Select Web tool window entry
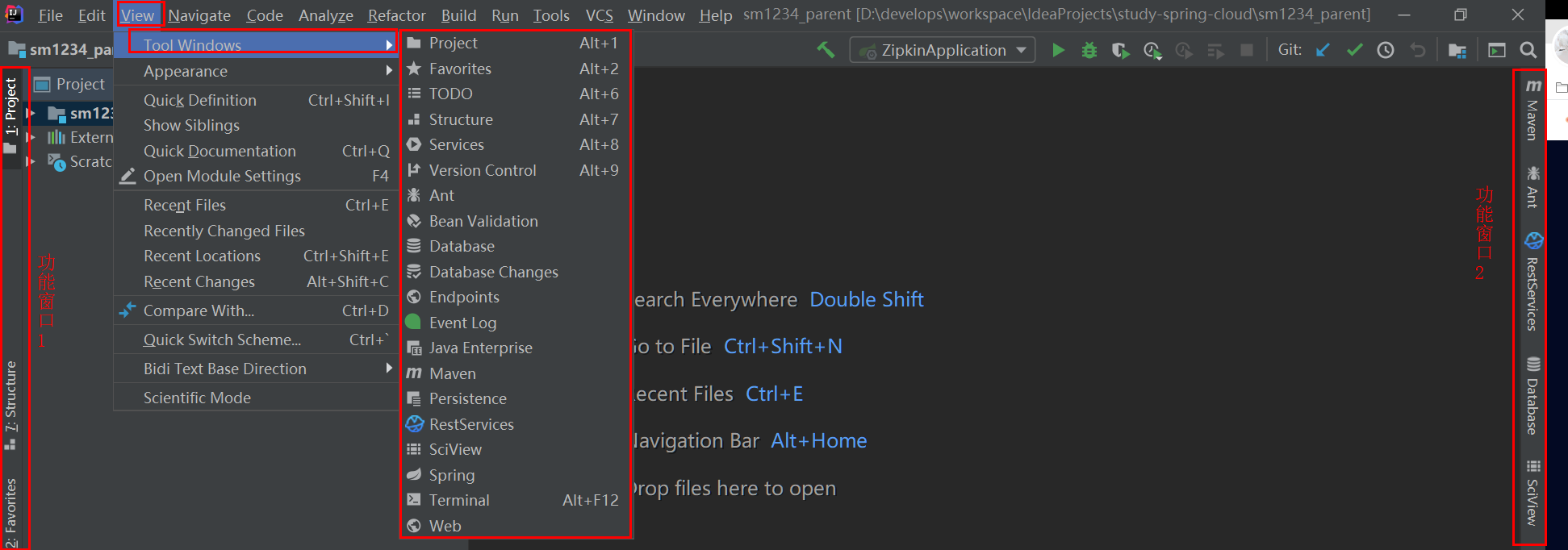Image resolution: width=1568 pixels, height=550 pixels. (515, 526)
